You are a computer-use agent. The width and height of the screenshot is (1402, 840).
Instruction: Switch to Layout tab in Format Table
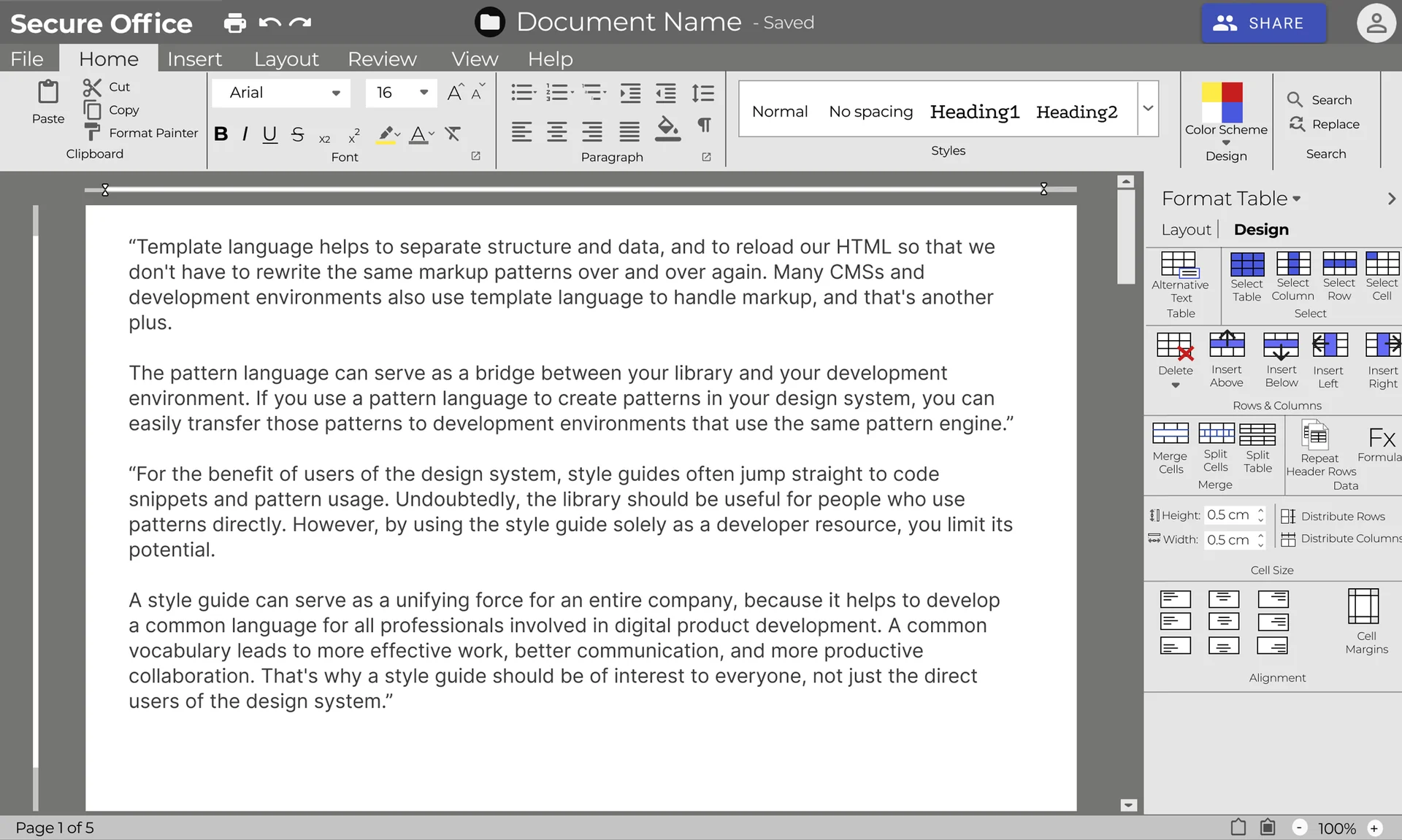click(x=1186, y=230)
